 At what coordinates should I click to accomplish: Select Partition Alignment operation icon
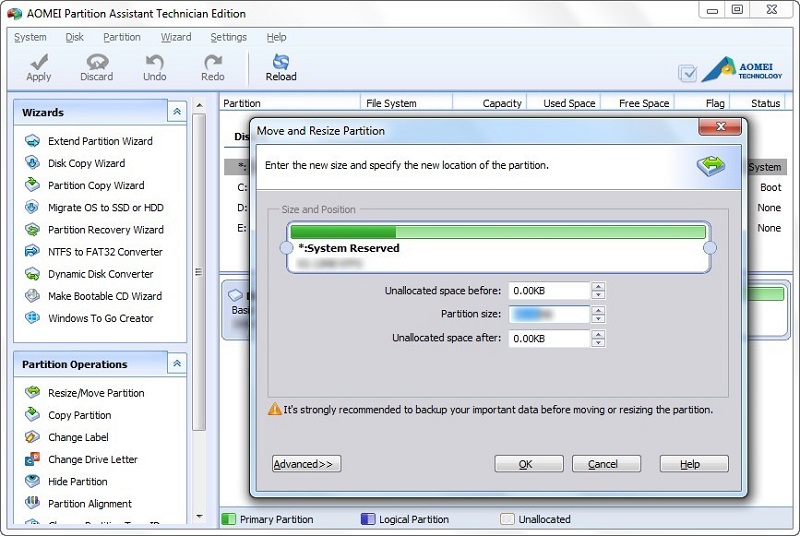(x=32, y=503)
